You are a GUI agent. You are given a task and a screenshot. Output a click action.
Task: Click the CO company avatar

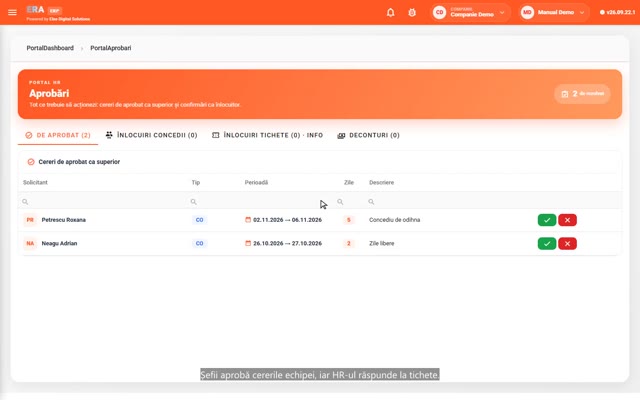(440, 13)
